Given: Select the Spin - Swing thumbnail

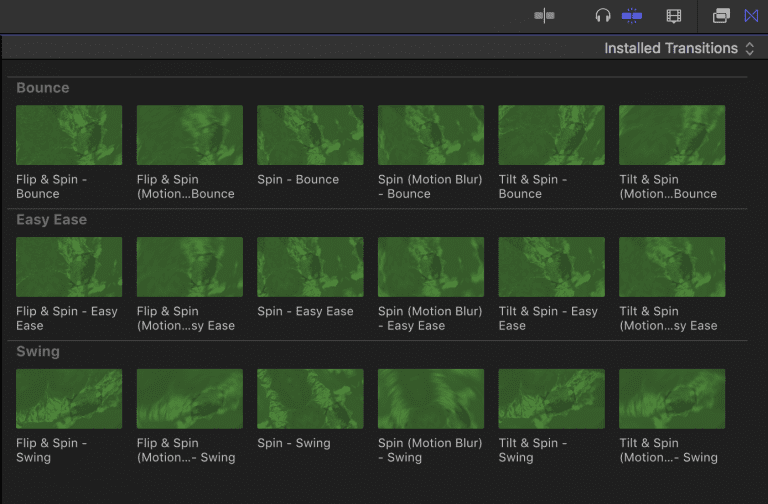Looking at the screenshot, I should point(310,399).
